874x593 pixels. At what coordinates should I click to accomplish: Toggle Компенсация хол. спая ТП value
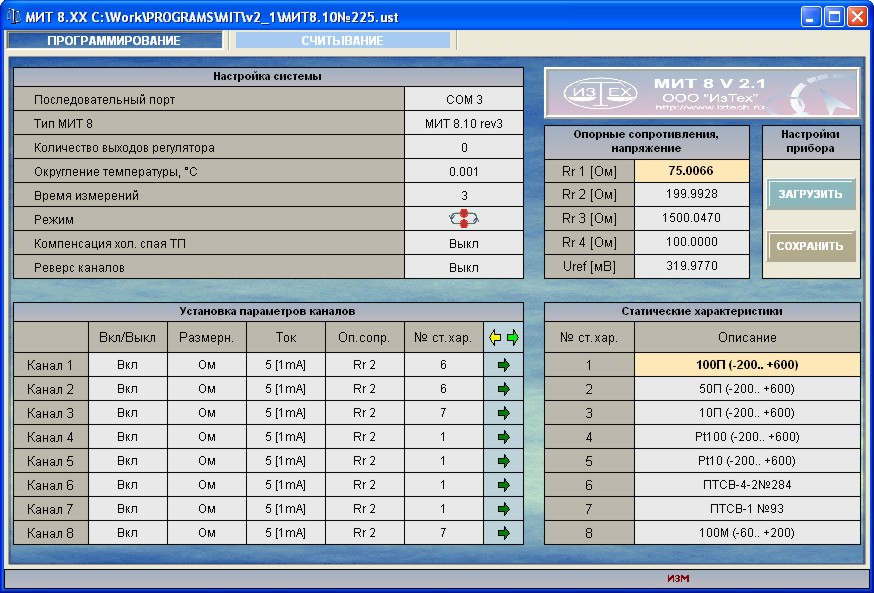(x=464, y=243)
